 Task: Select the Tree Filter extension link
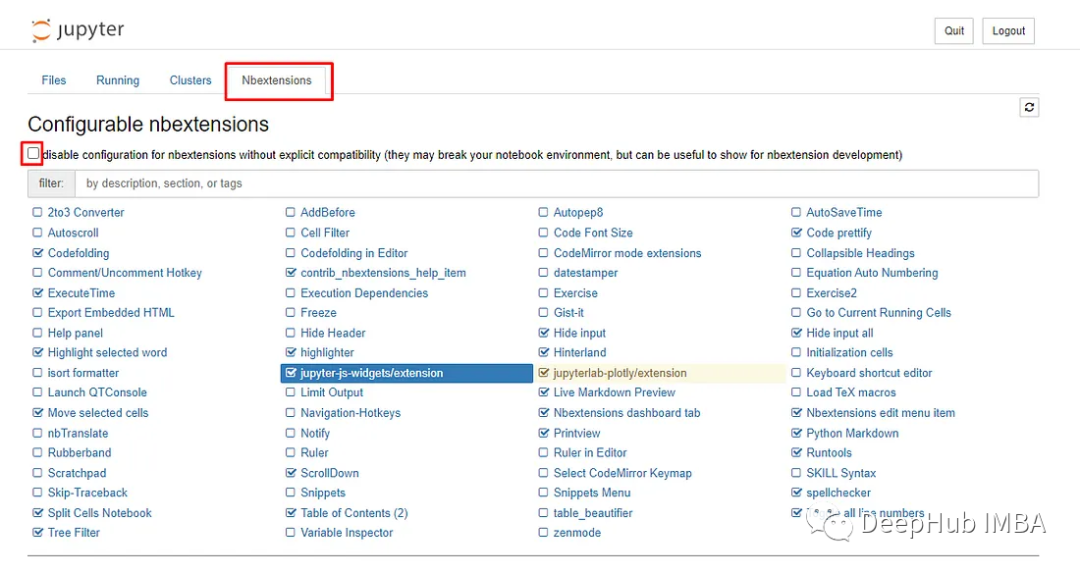click(74, 532)
